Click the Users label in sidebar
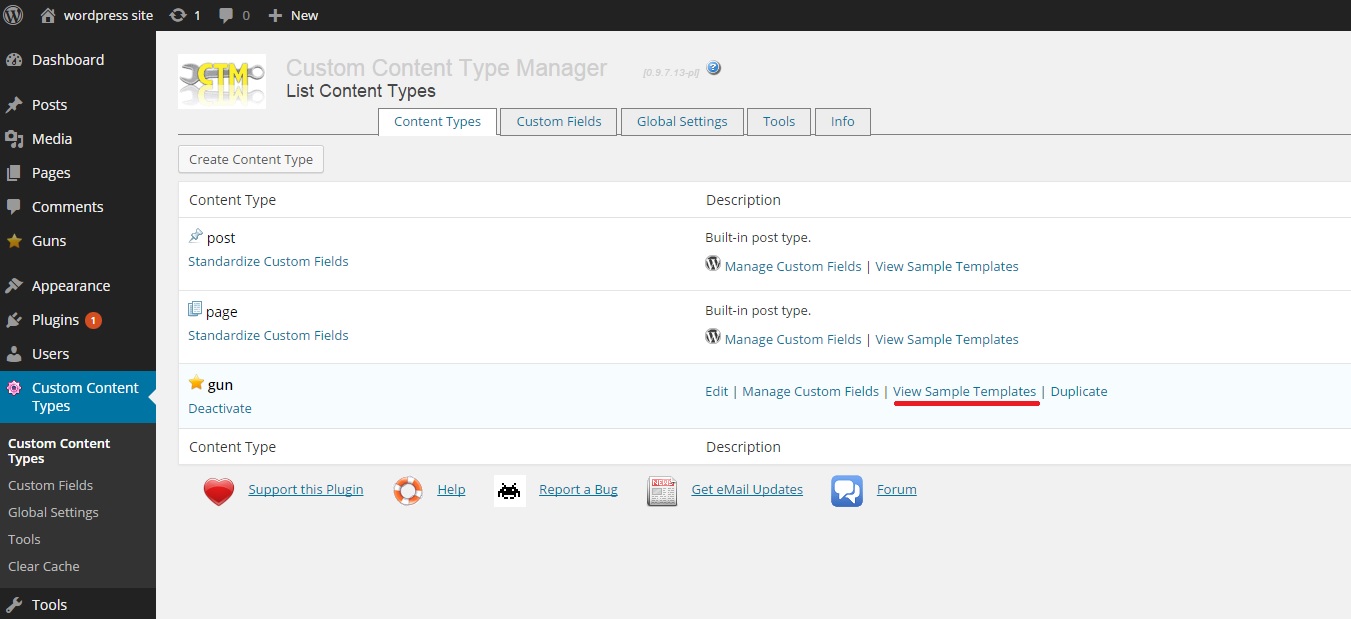1351x619 pixels. pyautogui.click(x=51, y=354)
